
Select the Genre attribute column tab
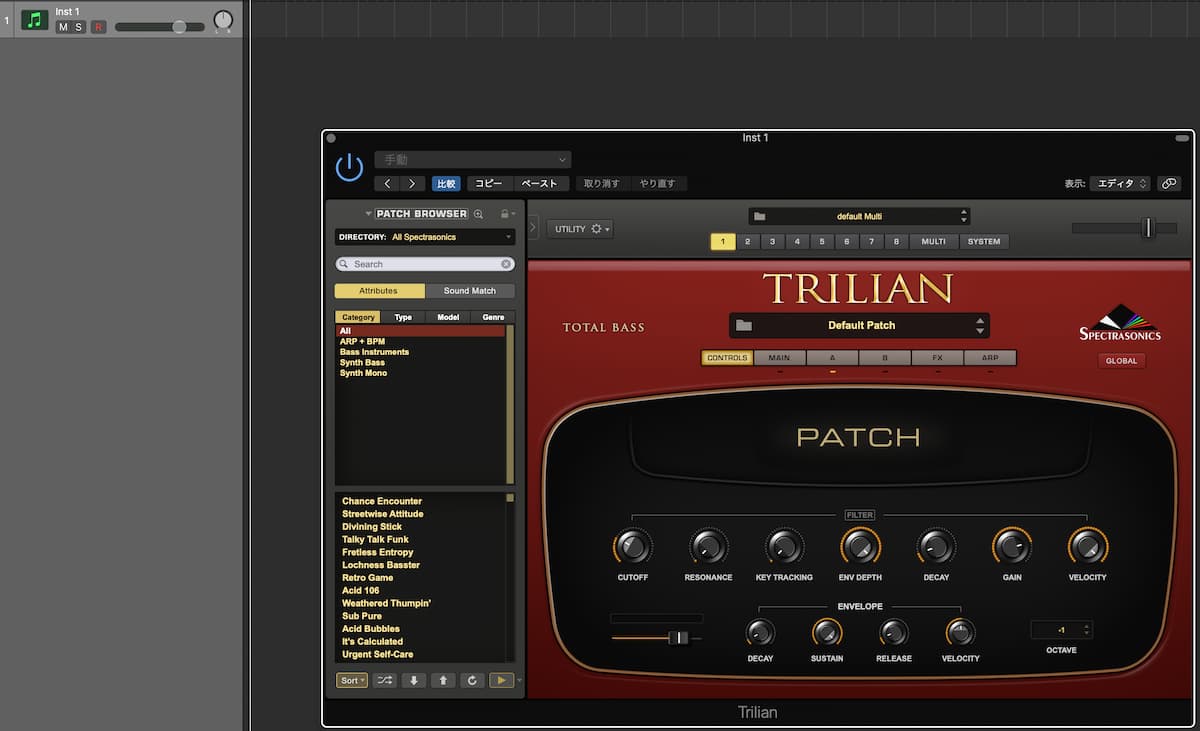tap(493, 317)
